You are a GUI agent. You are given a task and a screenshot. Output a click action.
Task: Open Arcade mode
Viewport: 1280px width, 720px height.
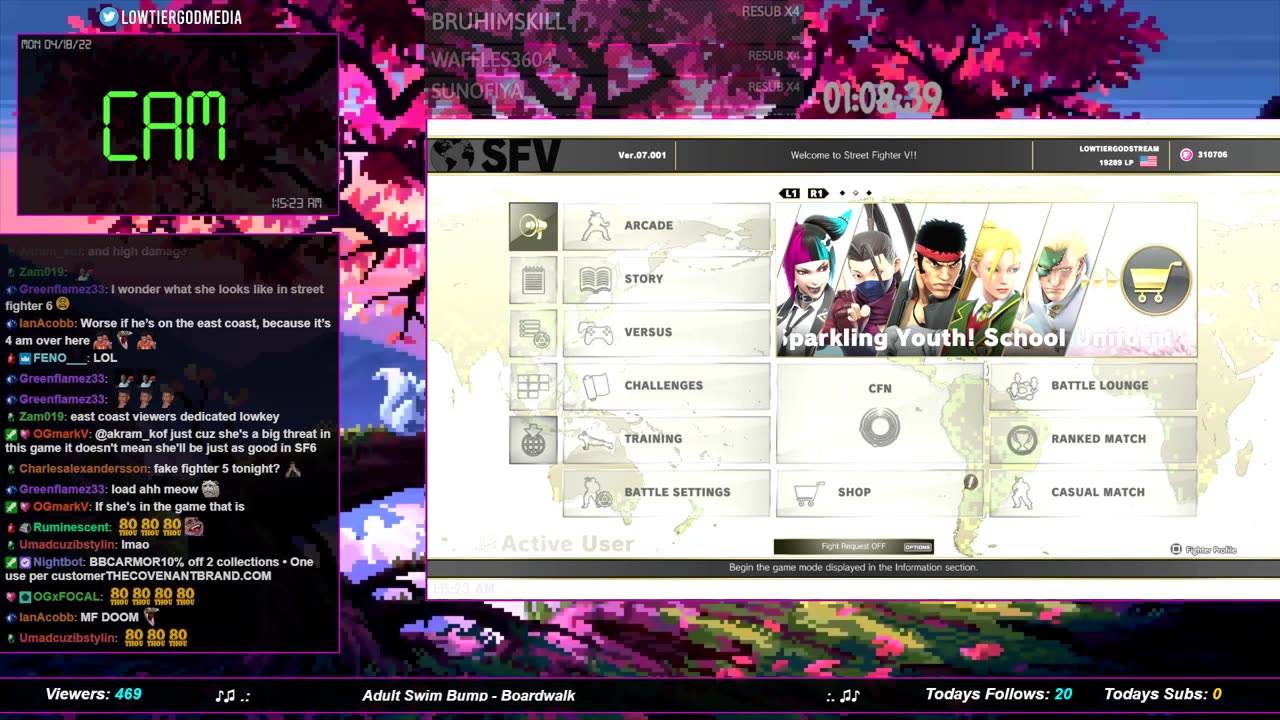[667, 226]
